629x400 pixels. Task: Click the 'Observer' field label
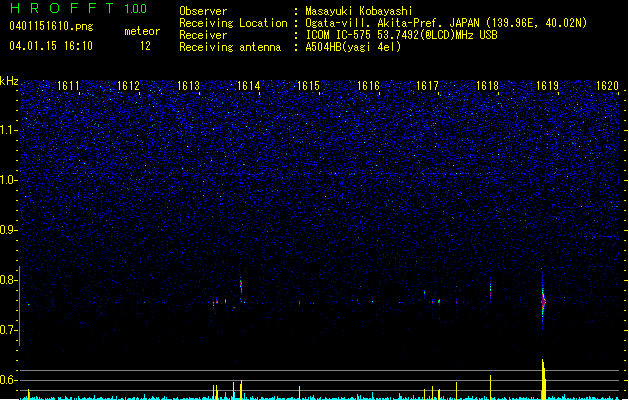[x=203, y=11]
